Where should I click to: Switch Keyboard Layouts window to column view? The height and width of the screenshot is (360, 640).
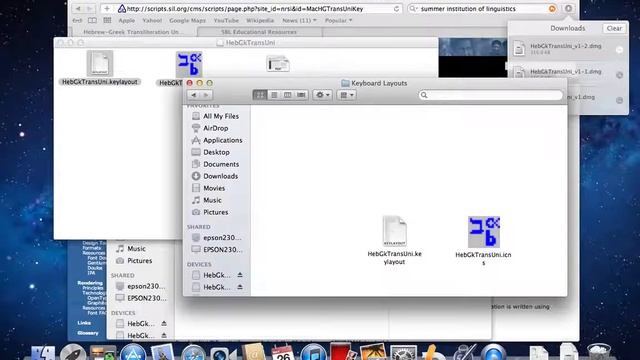287,95
